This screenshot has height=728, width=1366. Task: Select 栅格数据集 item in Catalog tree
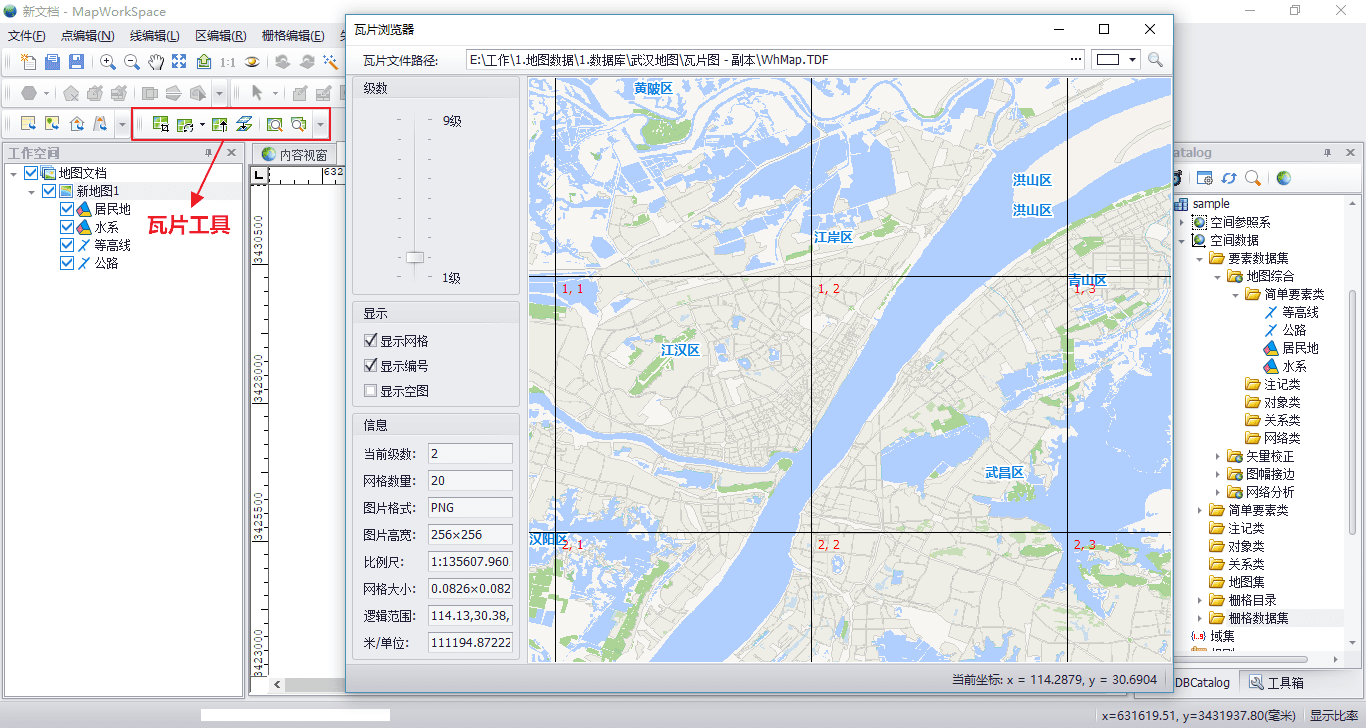pyautogui.click(x=1258, y=618)
